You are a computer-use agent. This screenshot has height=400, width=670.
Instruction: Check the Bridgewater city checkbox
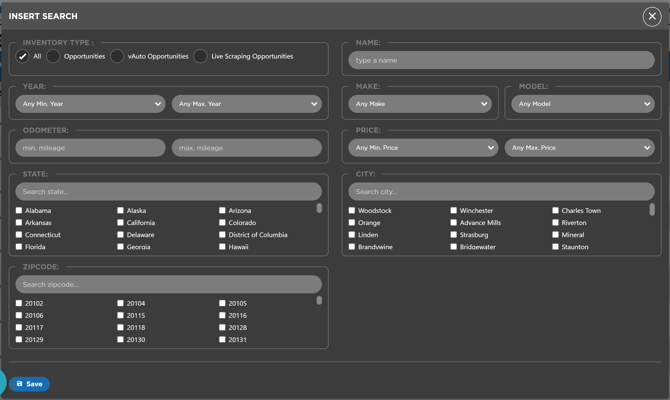(453, 247)
